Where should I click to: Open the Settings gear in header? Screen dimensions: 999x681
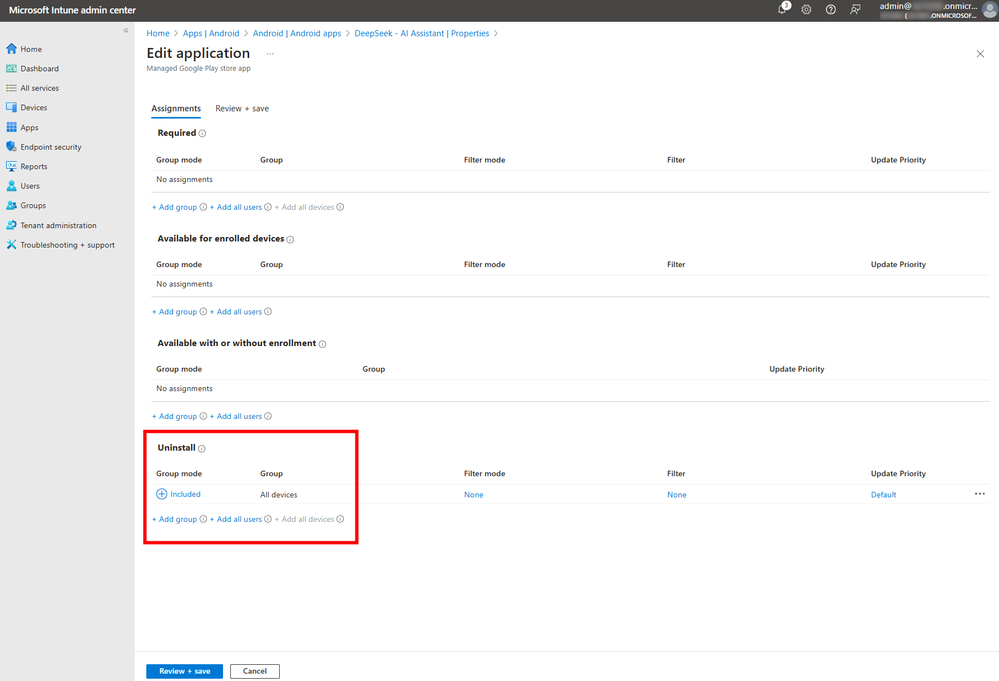[x=807, y=10]
